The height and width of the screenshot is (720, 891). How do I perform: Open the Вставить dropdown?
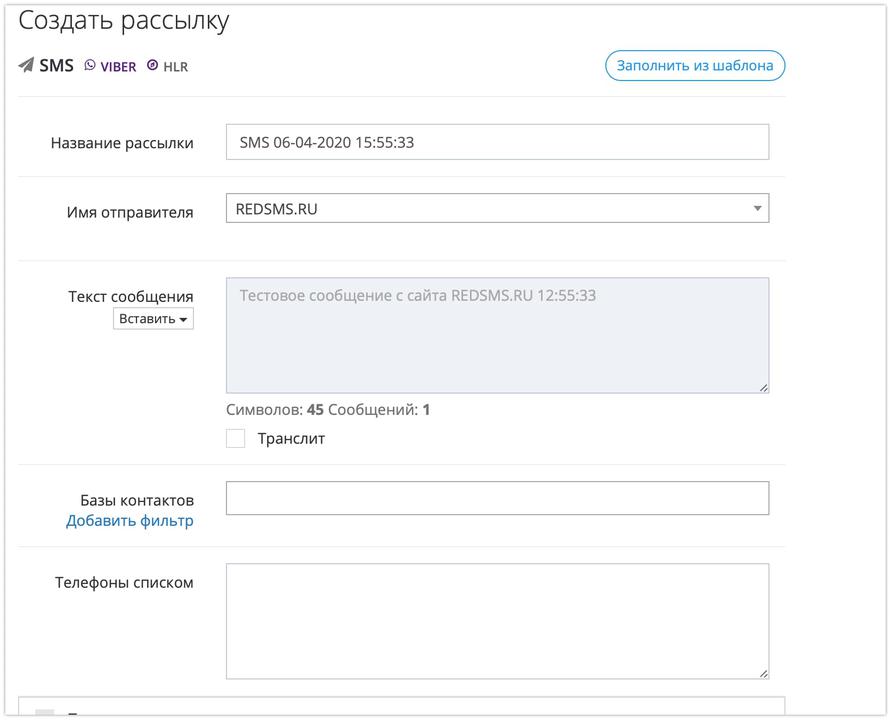pyautogui.click(x=153, y=319)
